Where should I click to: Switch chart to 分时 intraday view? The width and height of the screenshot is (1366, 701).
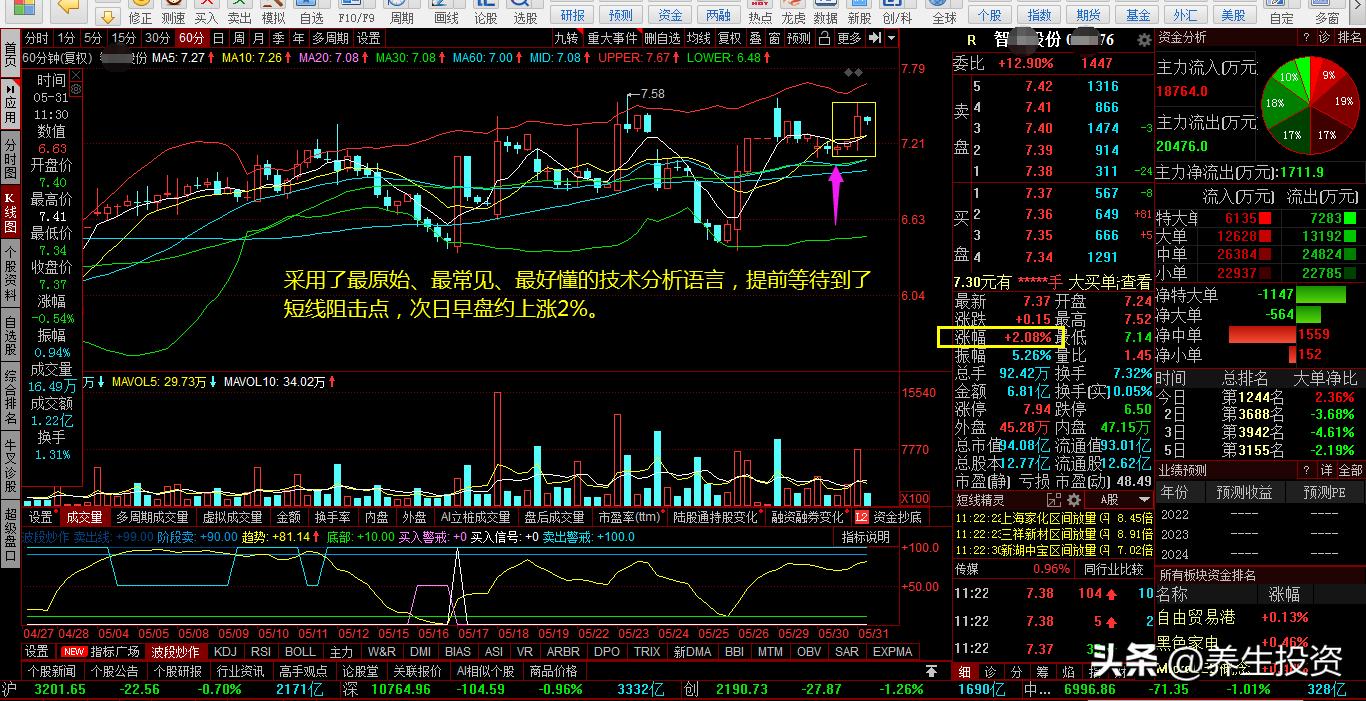(x=37, y=38)
